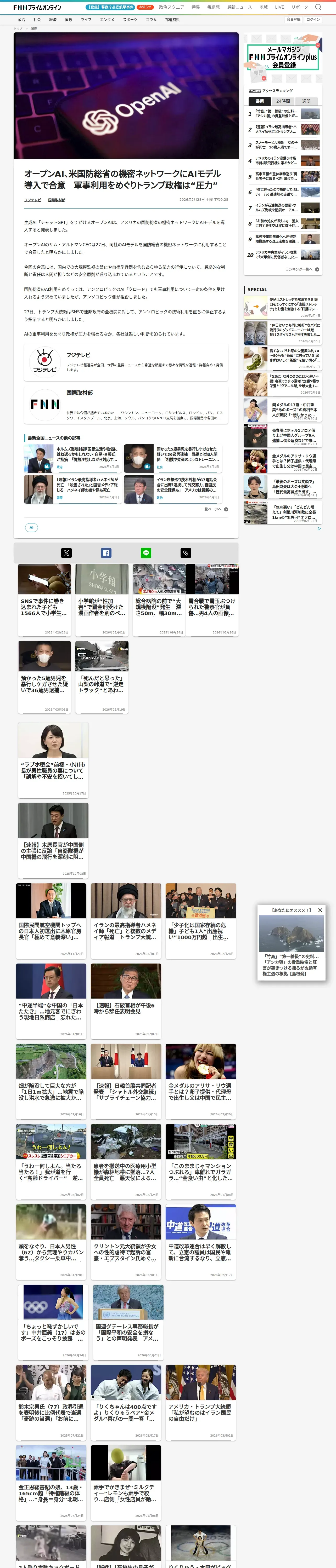Open the コラム category in nav bar
Viewport: 336px width, 1568px height.
point(151,20)
